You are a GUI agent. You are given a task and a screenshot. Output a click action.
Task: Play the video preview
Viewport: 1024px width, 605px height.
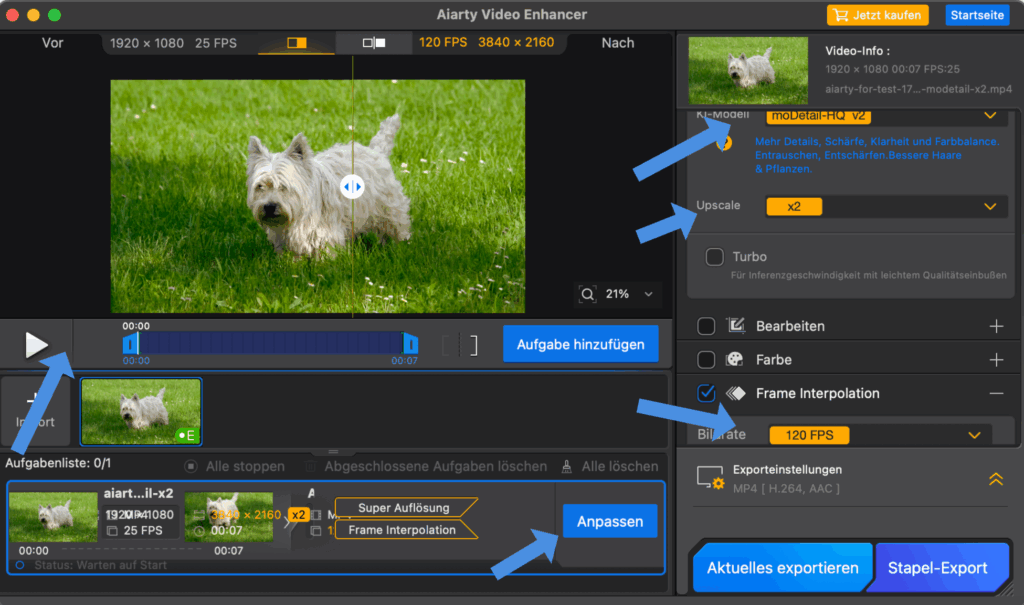click(x=36, y=345)
